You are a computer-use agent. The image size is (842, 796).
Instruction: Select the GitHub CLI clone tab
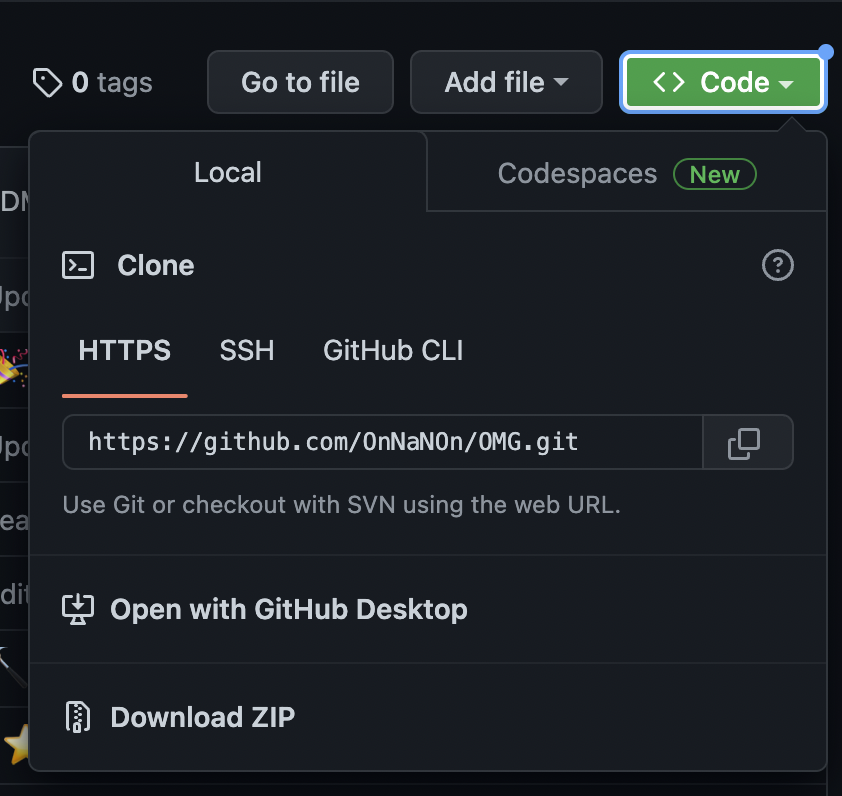[x=393, y=351]
